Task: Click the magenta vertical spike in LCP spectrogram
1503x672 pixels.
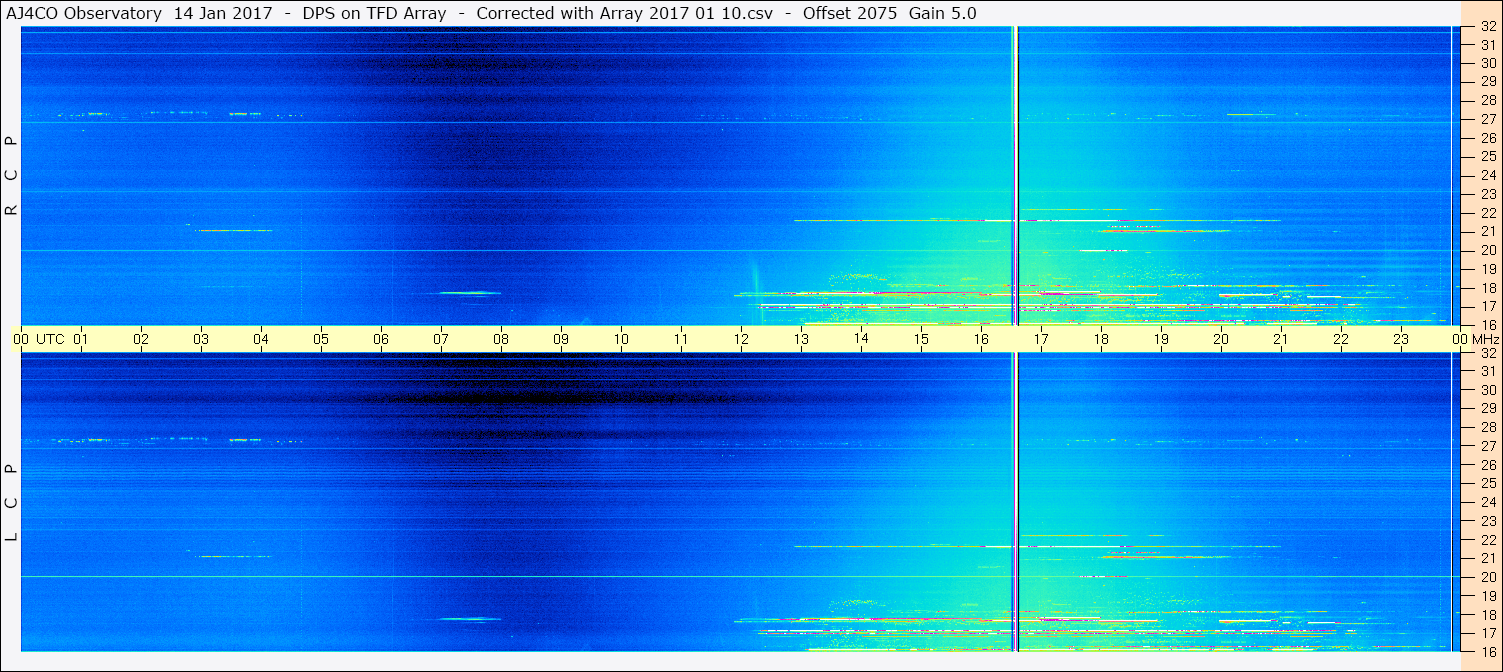Action: click(x=1015, y=502)
